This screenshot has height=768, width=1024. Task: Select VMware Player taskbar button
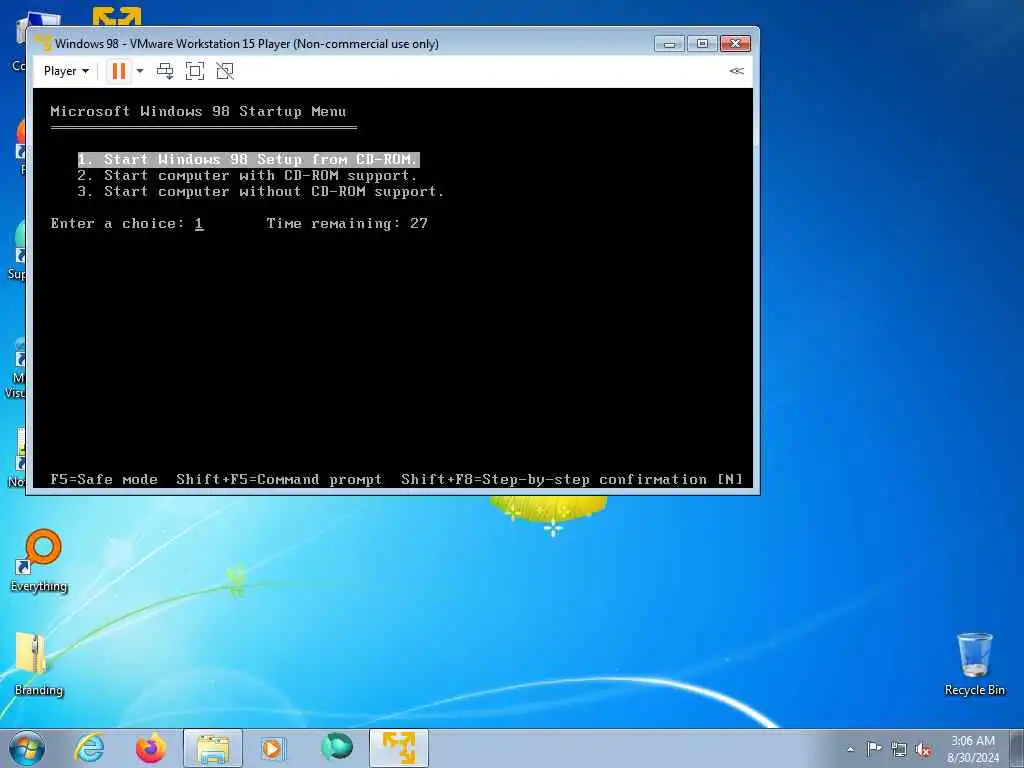pos(399,748)
